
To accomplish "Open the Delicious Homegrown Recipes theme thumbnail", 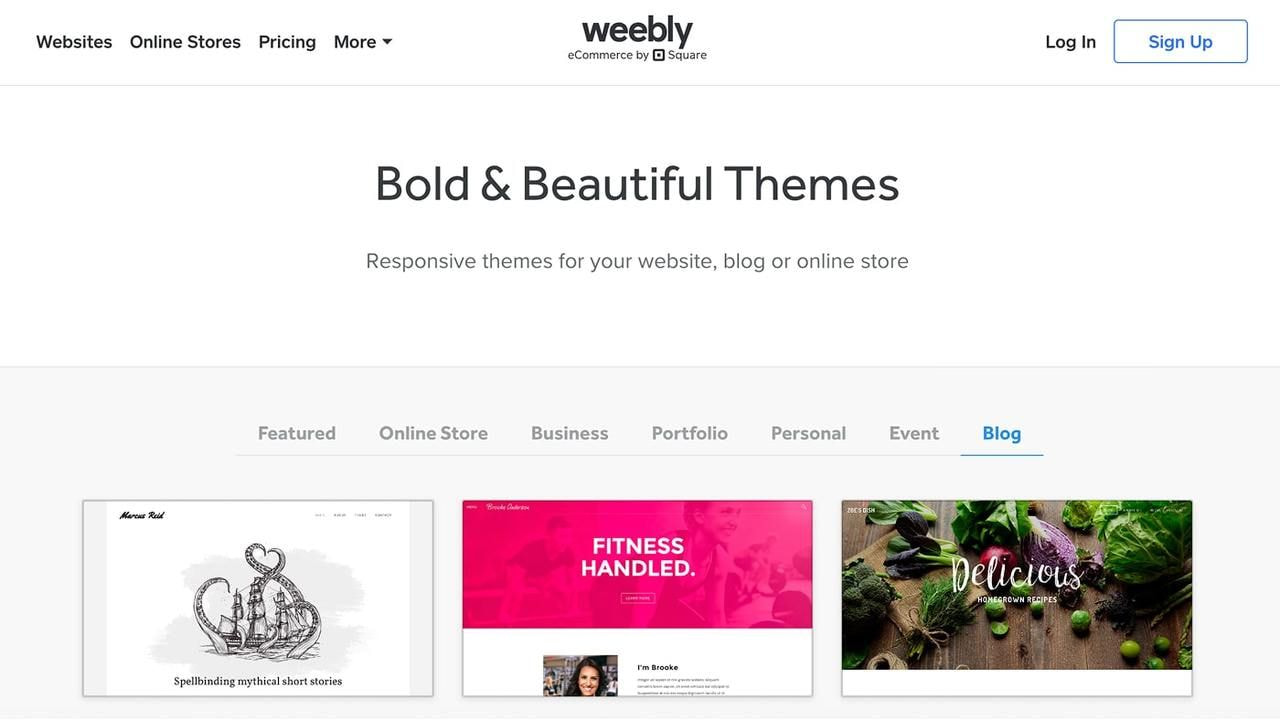I will [1017, 598].
